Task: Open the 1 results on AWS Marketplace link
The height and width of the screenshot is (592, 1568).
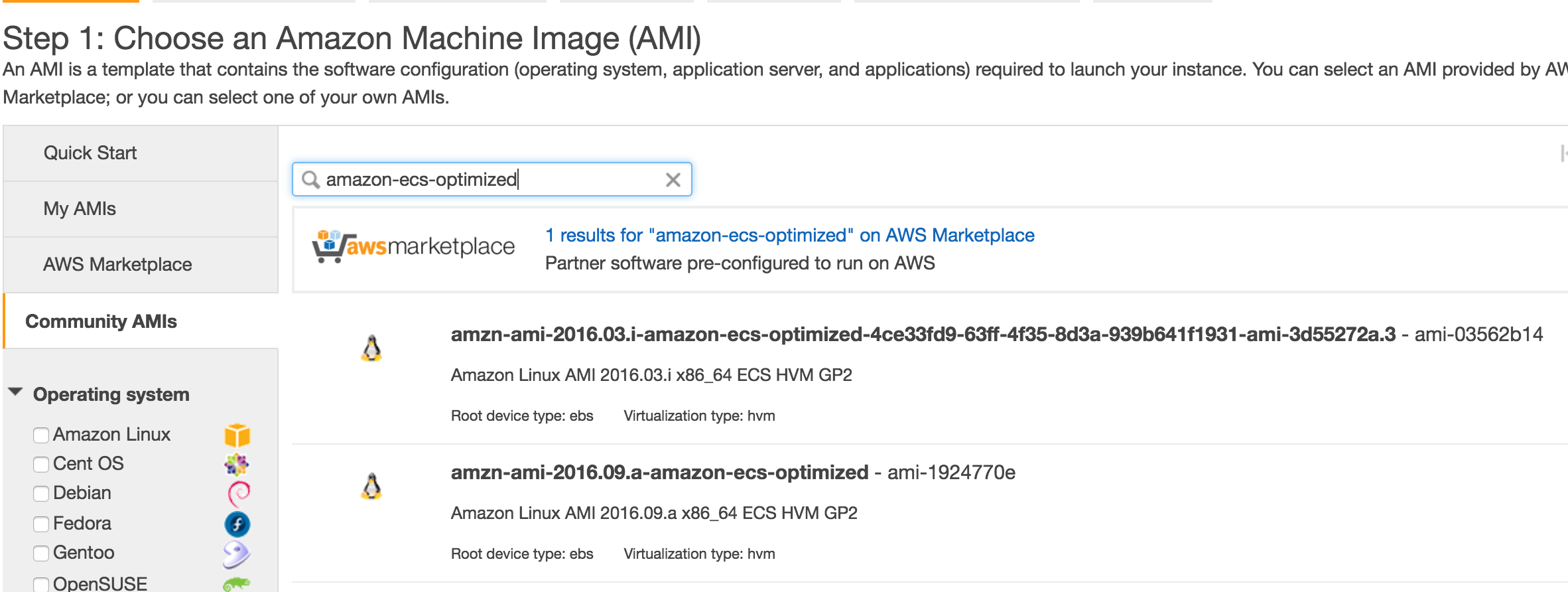Action: point(790,236)
